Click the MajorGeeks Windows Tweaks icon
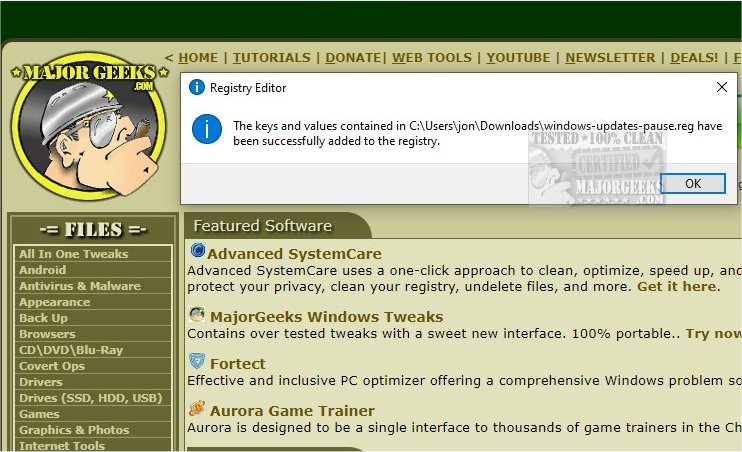This screenshot has height=452, width=742. point(197,314)
